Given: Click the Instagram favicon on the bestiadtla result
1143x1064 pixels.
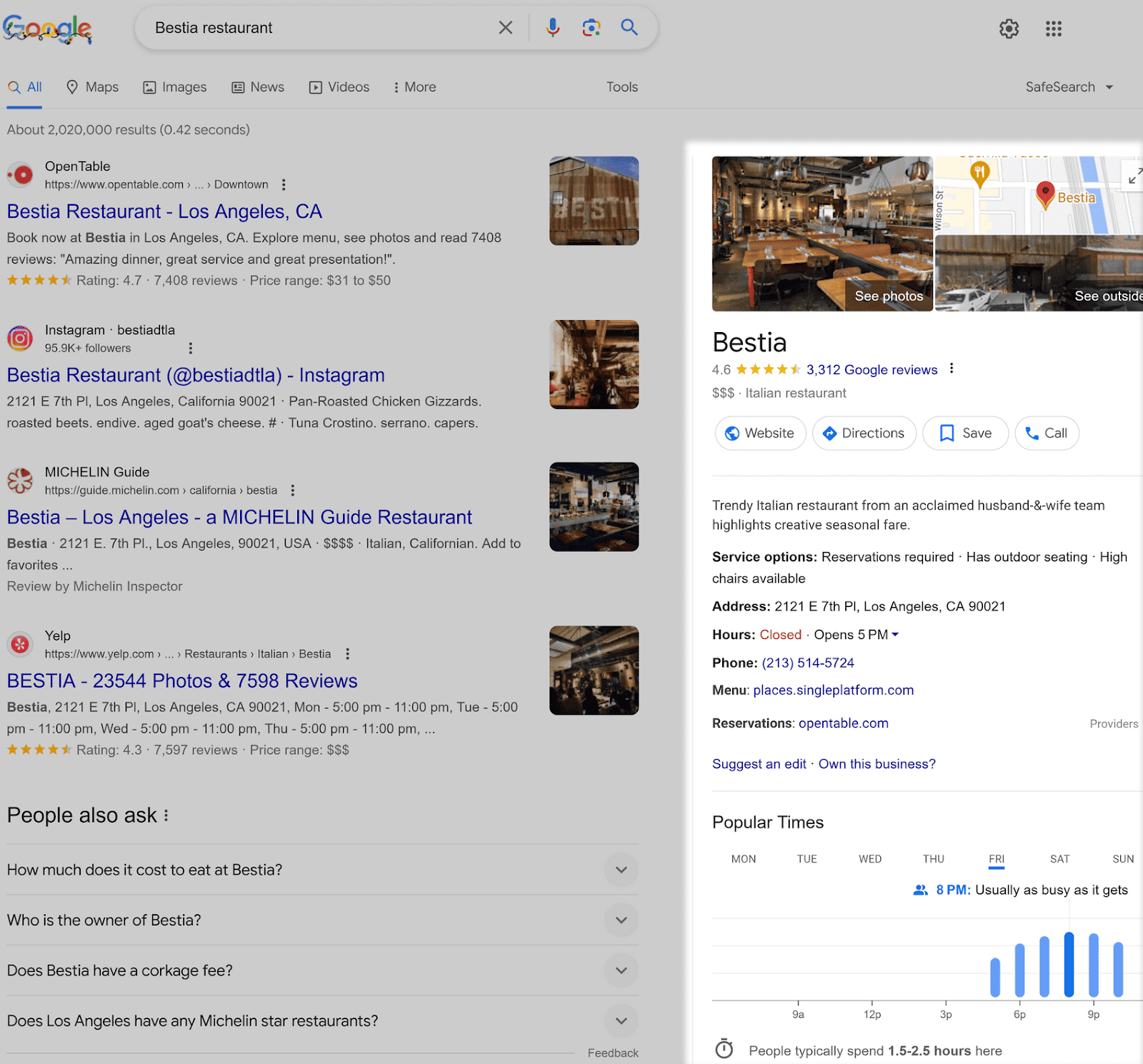Looking at the screenshot, I should [x=20, y=338].
